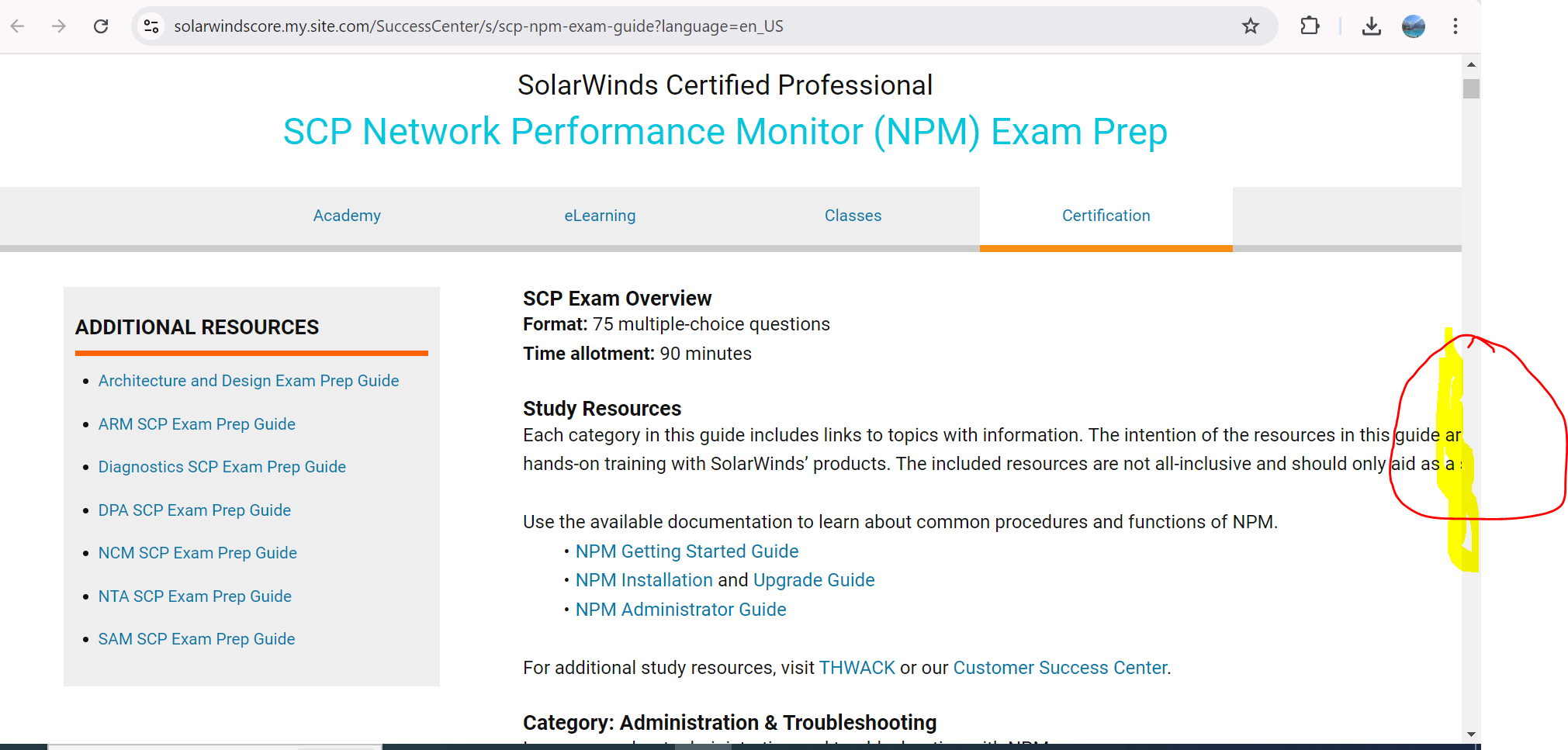Screen dimensions: 1568x750
Task: Open the NPM Getting Started Guide link
Action: point(687,551)
